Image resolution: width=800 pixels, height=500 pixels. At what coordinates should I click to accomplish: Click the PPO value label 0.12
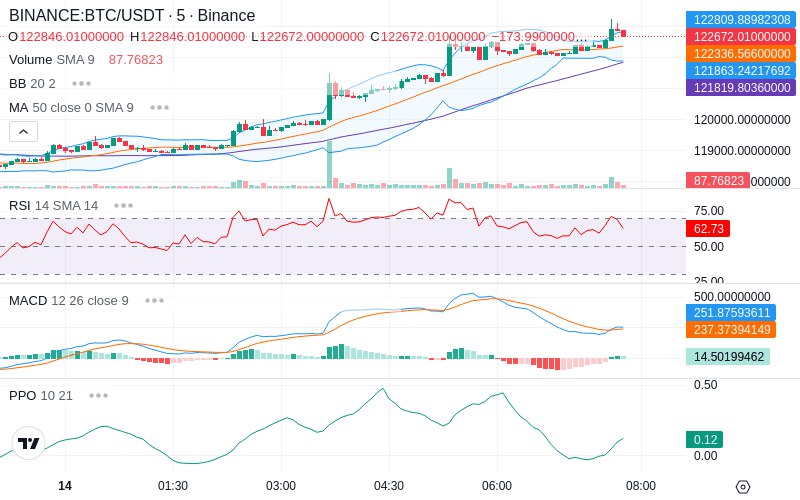click(705, 439)
